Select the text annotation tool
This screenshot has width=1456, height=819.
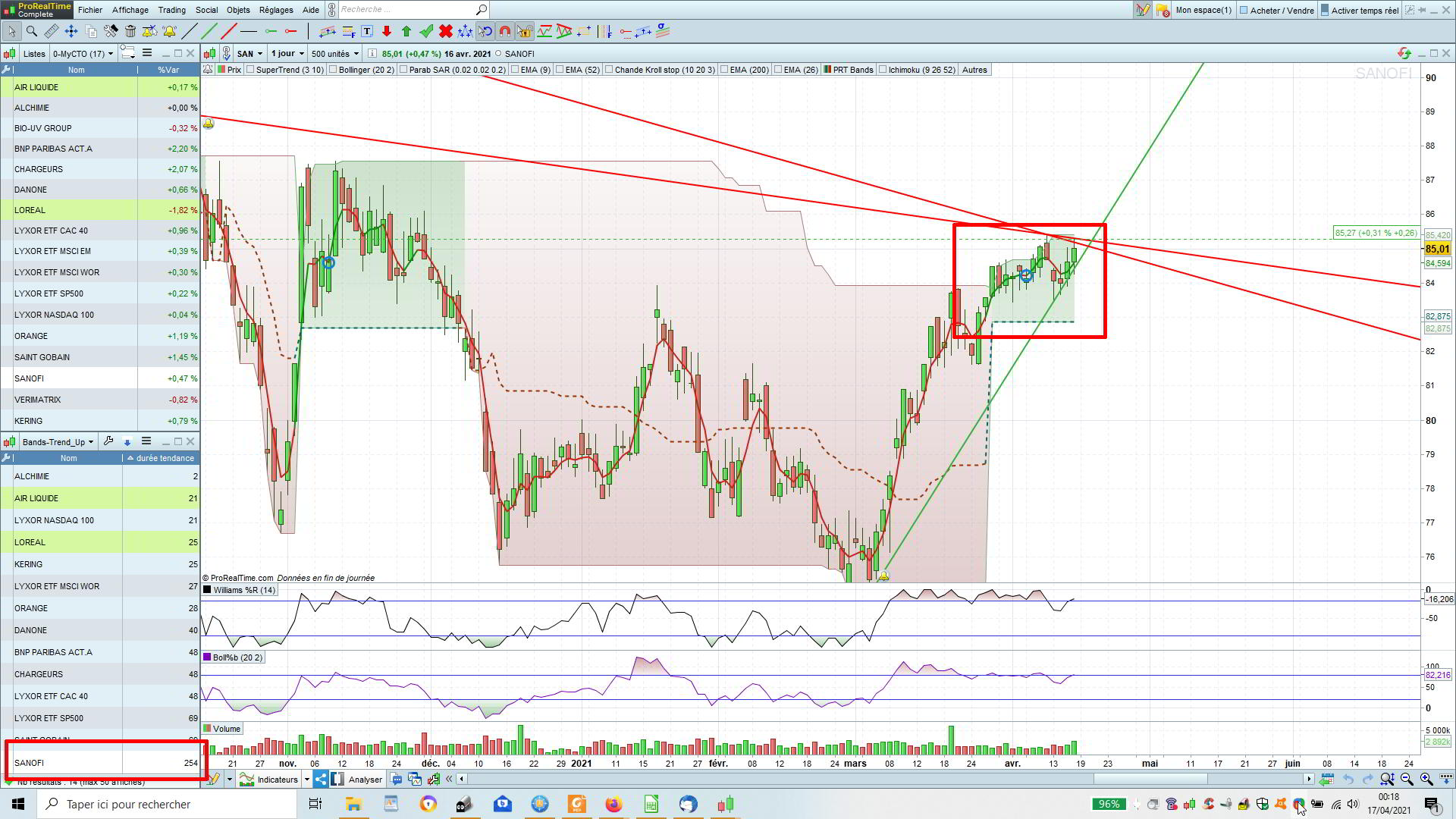[x=367, y=31]
